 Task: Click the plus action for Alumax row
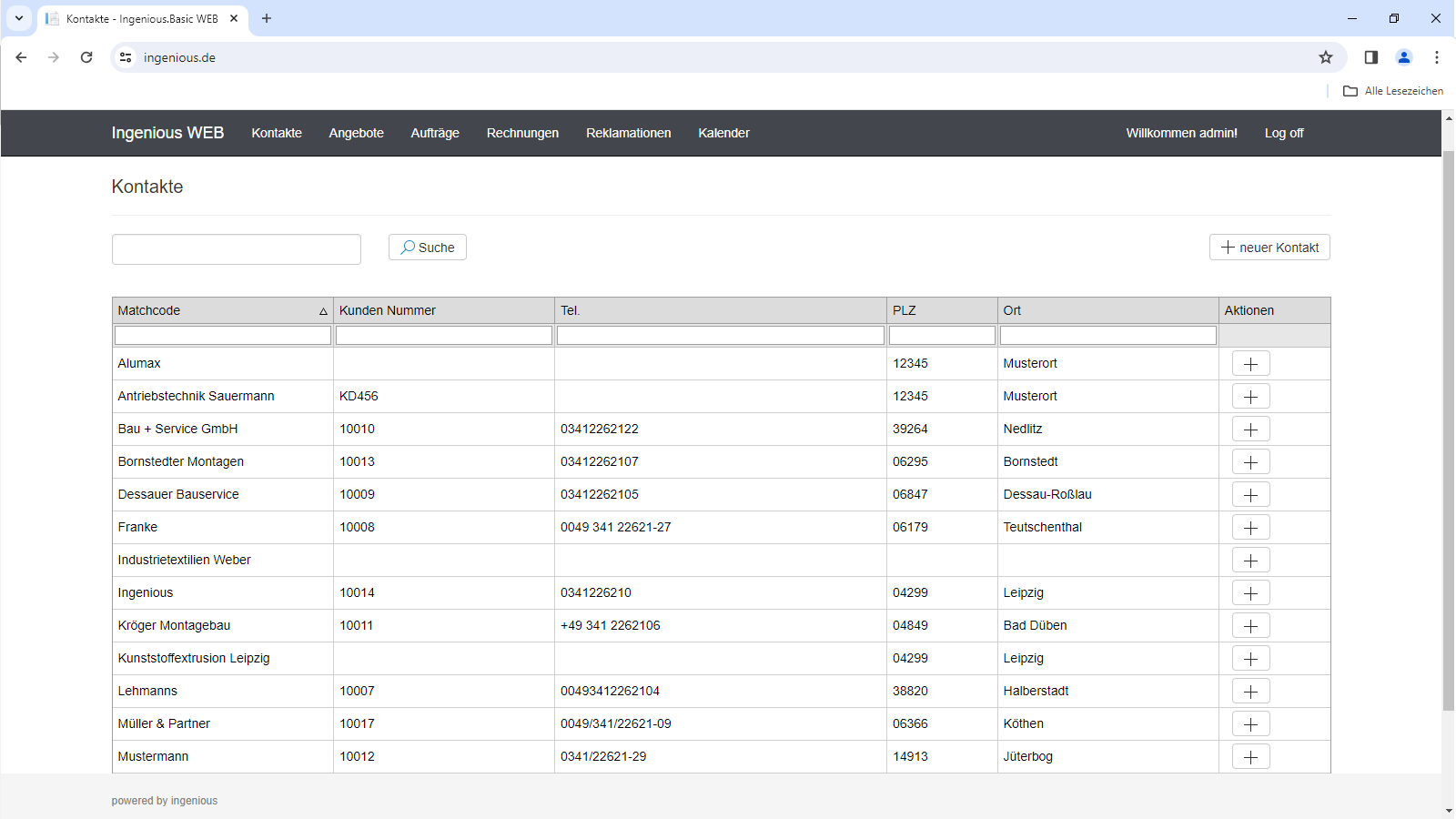[x=1250, y=364]
